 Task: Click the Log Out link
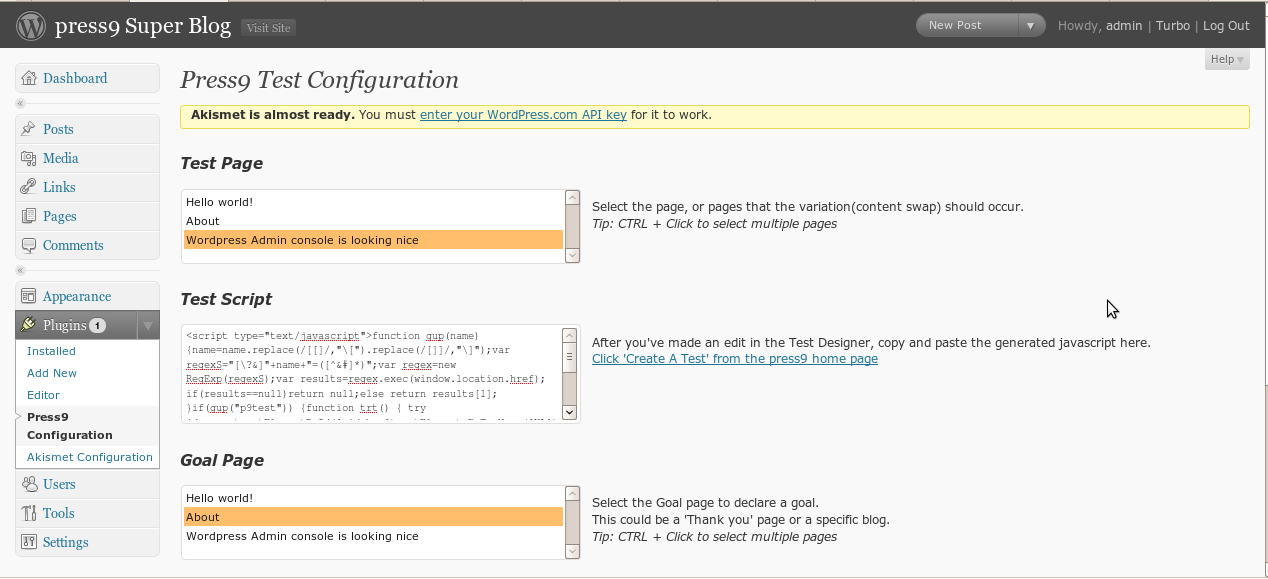[1226, 26]
